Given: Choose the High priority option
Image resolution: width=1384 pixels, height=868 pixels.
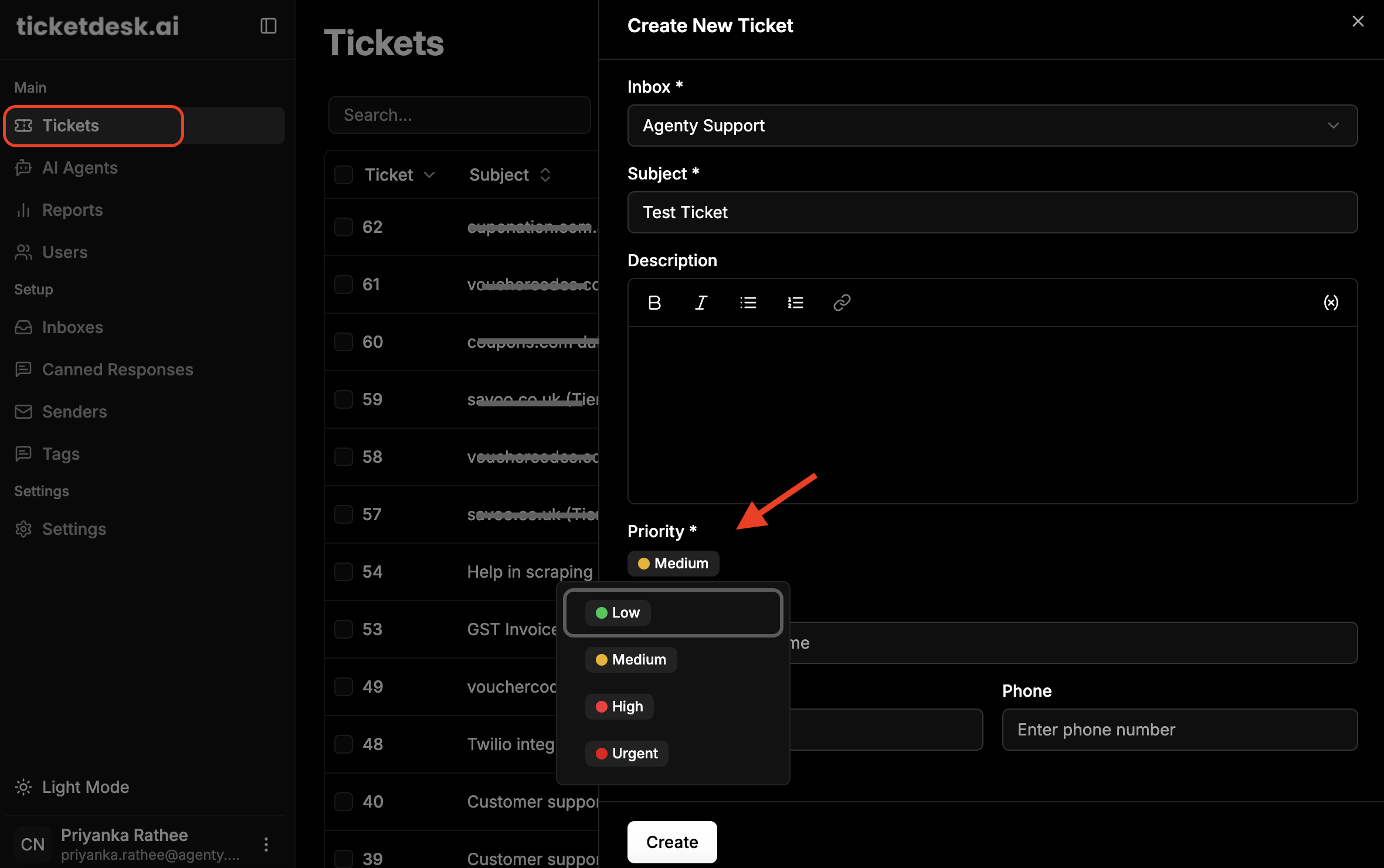Looking at the screenshot, I should tap(619, 706).
